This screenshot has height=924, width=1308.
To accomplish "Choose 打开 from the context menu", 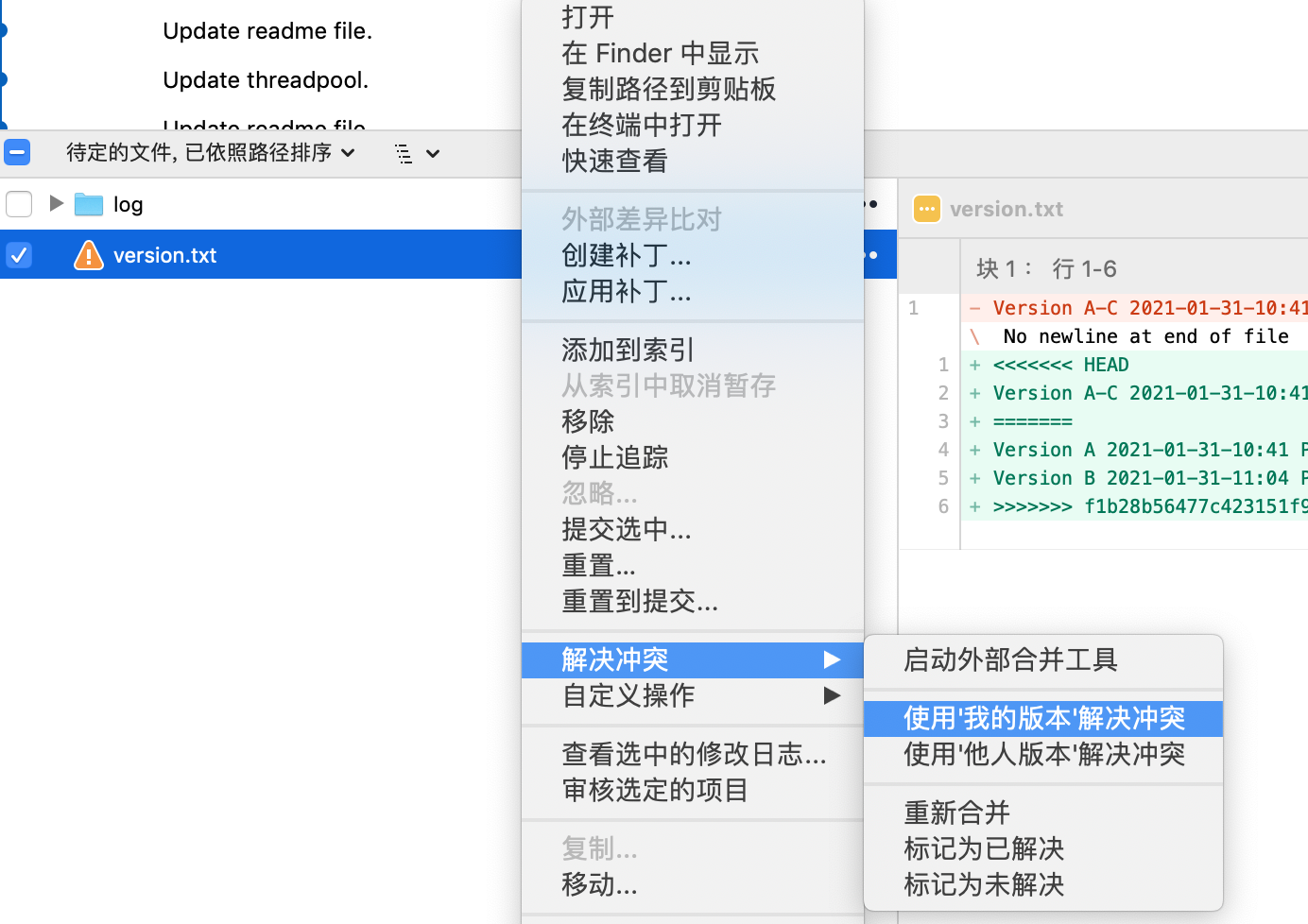I will pyautogui.click(x=693, y=17).
